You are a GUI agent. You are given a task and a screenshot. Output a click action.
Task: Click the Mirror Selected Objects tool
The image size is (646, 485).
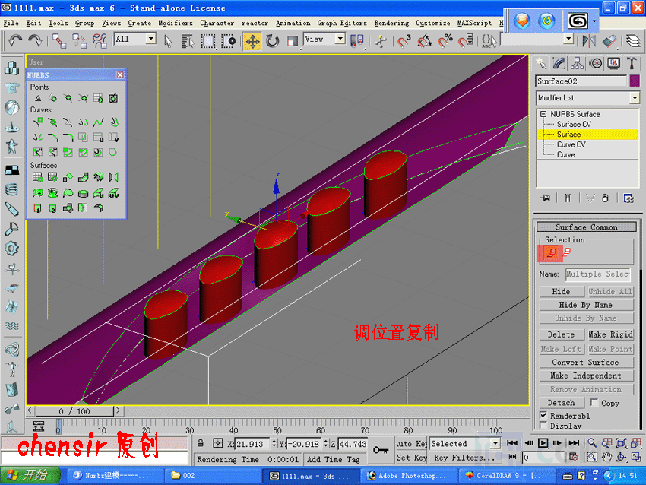click(589, 41)
